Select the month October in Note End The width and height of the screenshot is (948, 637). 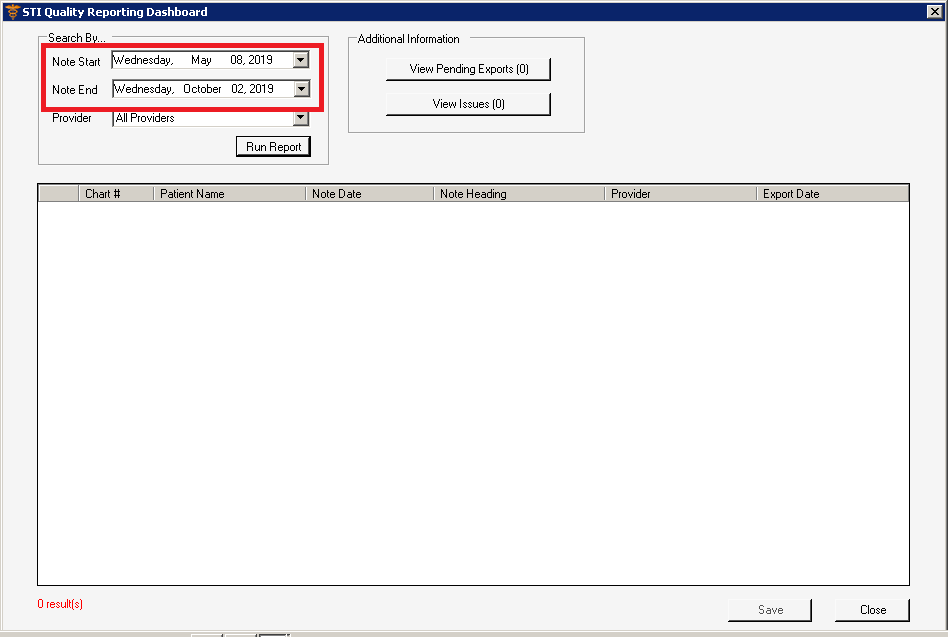[202, 89]
